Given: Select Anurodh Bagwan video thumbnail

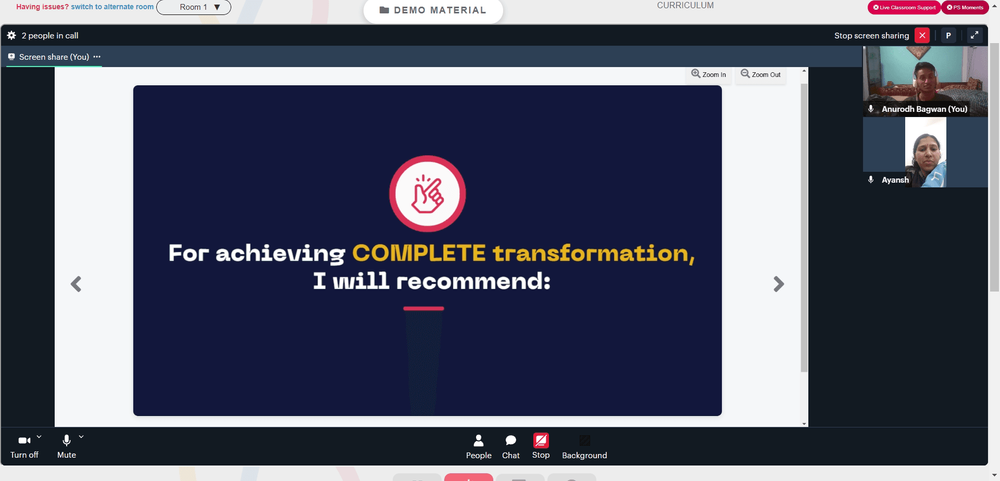Looking at the screenshot, I should tap(925, 81).
